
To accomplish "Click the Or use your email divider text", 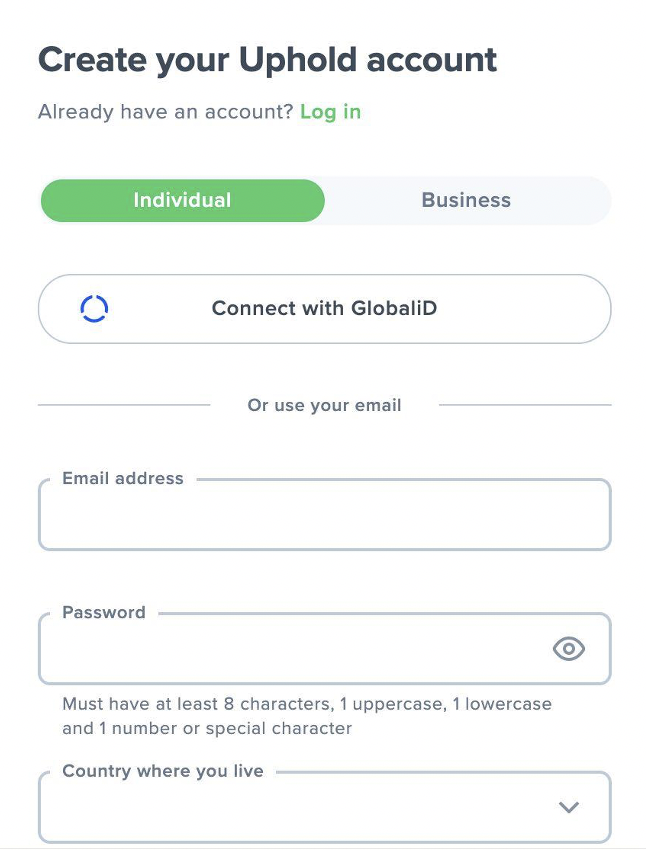I will pos(324,405).
